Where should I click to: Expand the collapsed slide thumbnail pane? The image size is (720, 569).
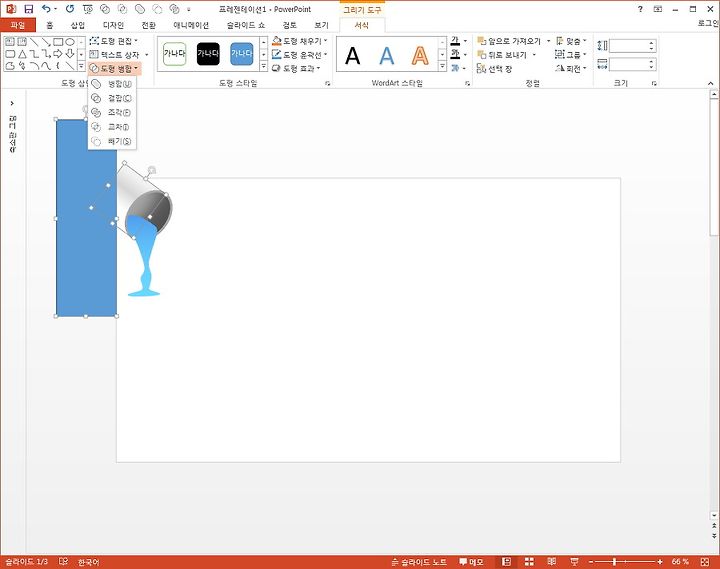click(12, 103)
